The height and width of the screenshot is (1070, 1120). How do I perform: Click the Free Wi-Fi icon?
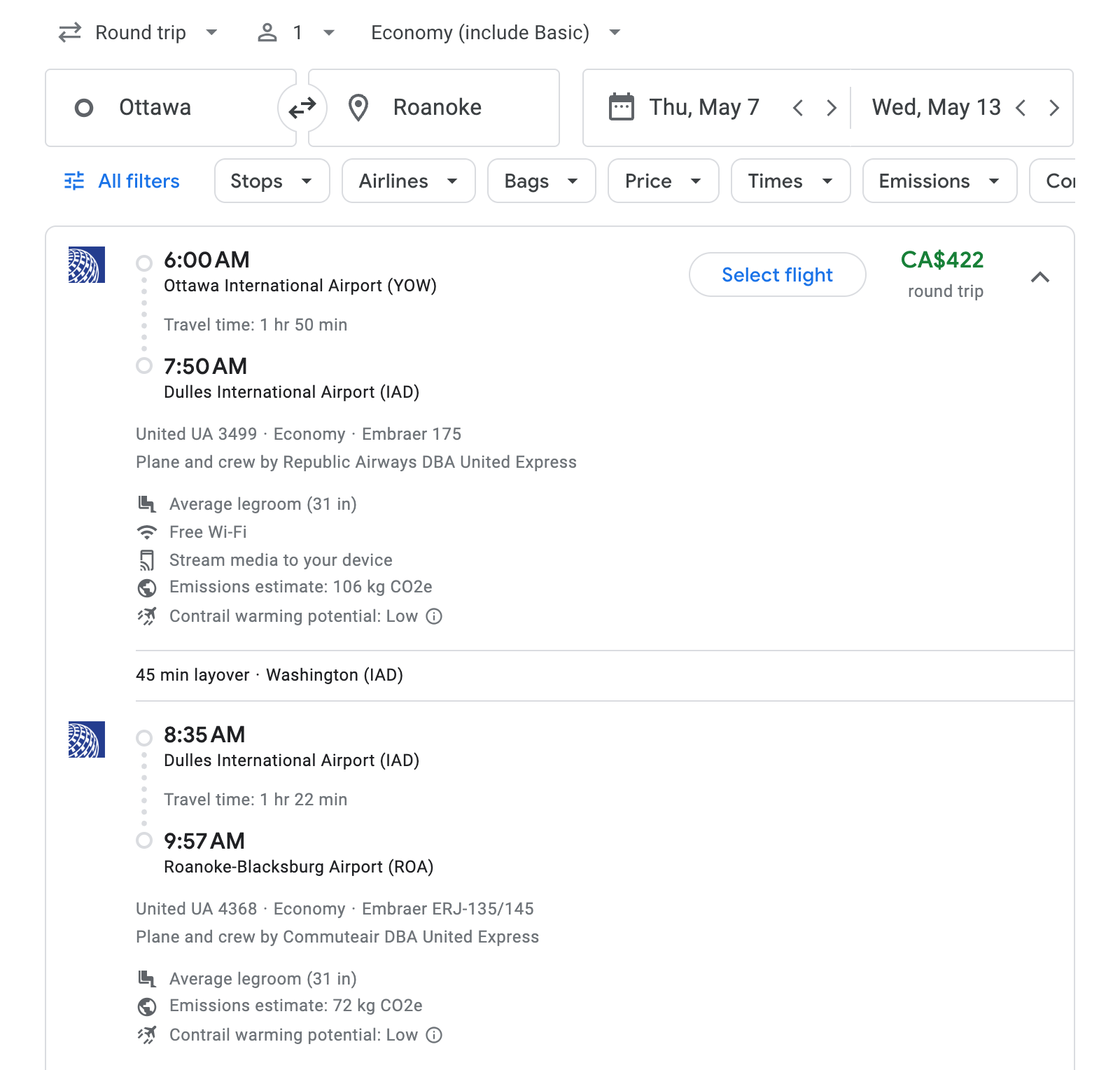coord(147,531)
